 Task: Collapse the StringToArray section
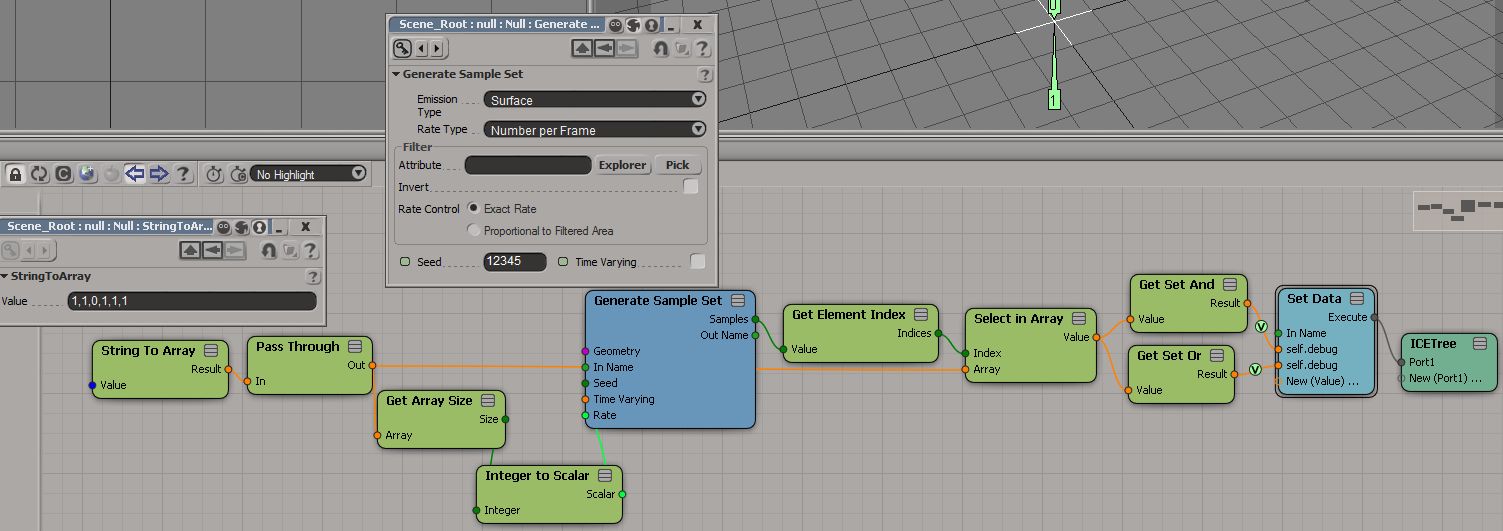[x=5, y=277]
